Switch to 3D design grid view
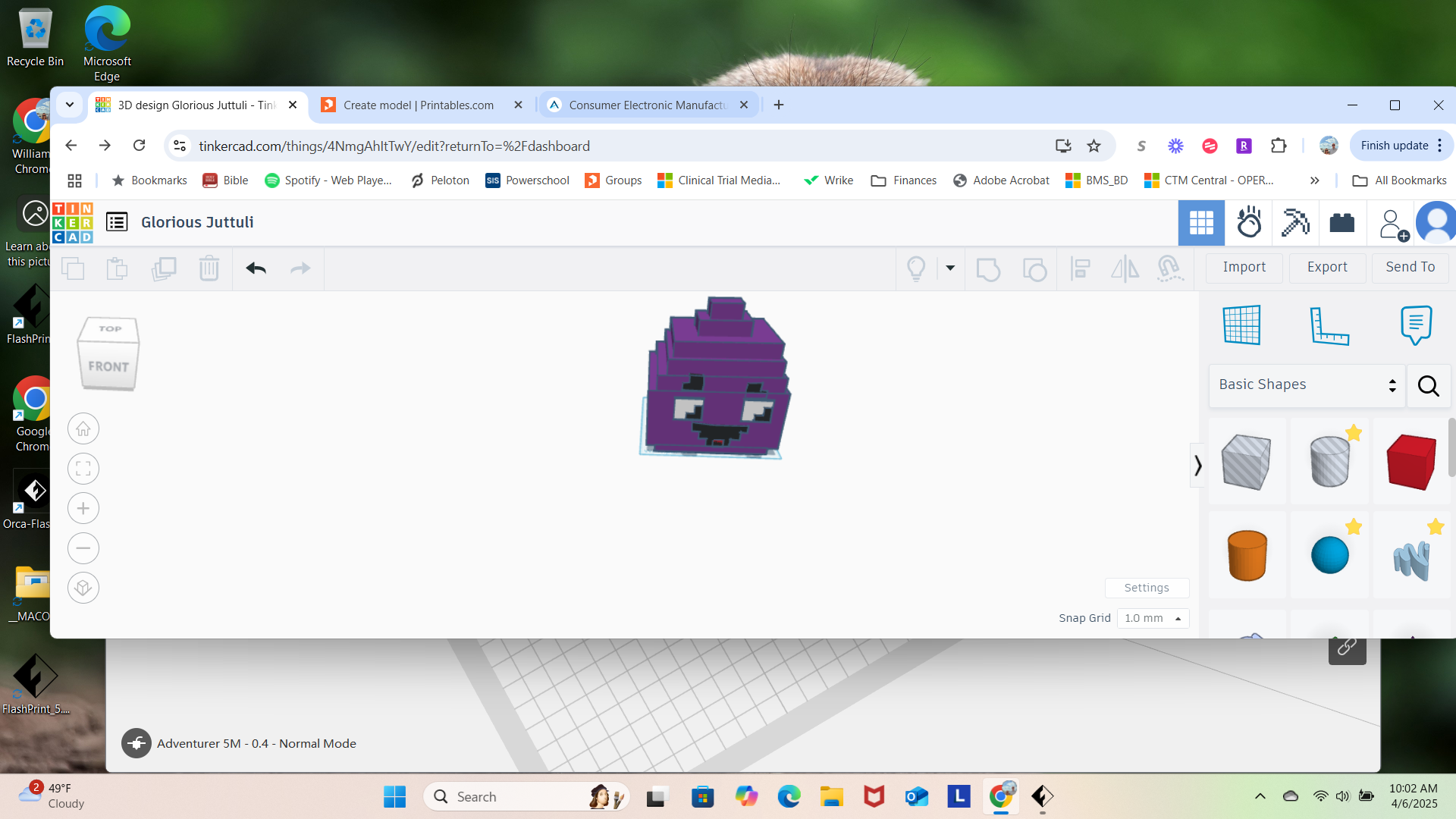 coord(1201,223)
